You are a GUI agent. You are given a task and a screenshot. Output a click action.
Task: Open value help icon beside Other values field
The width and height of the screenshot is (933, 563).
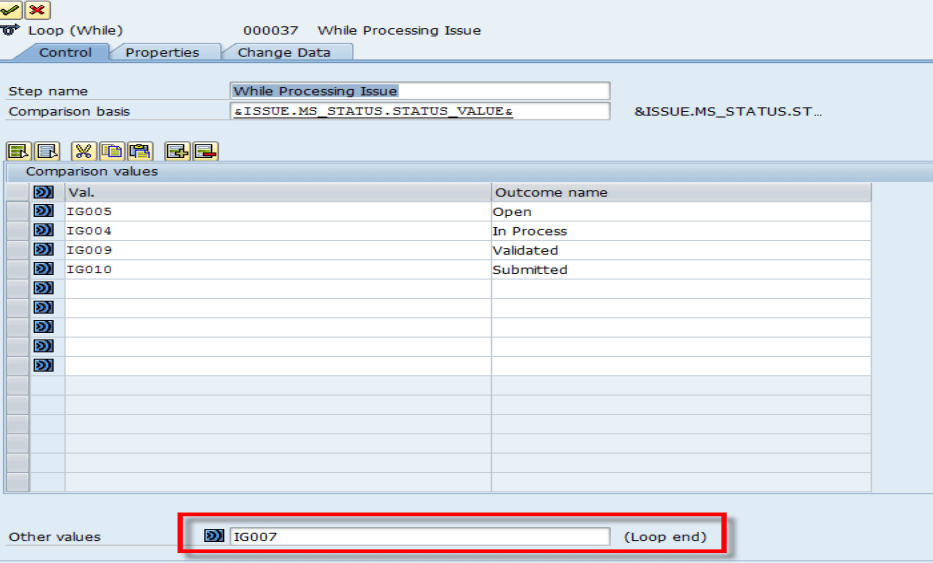pyautogui.click(x=214, y=536)
